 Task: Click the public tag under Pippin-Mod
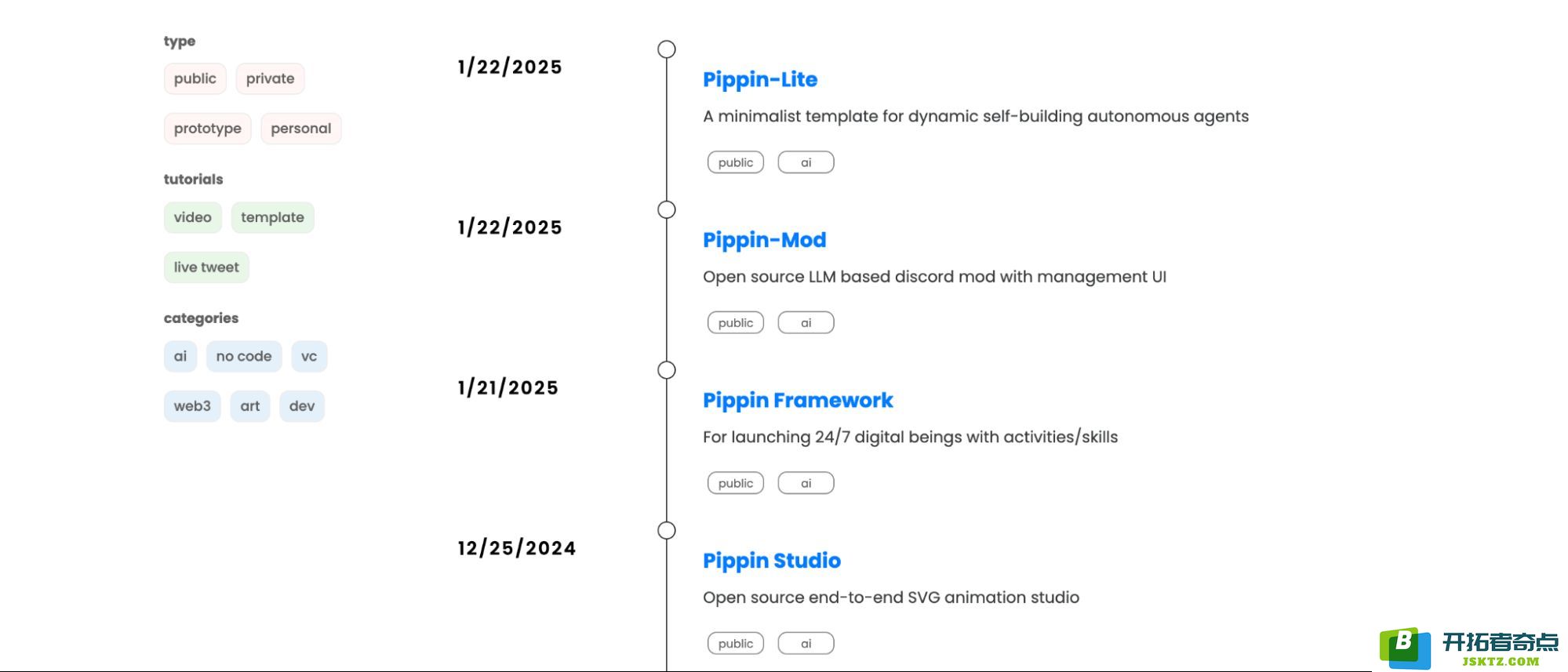[735, 323]
